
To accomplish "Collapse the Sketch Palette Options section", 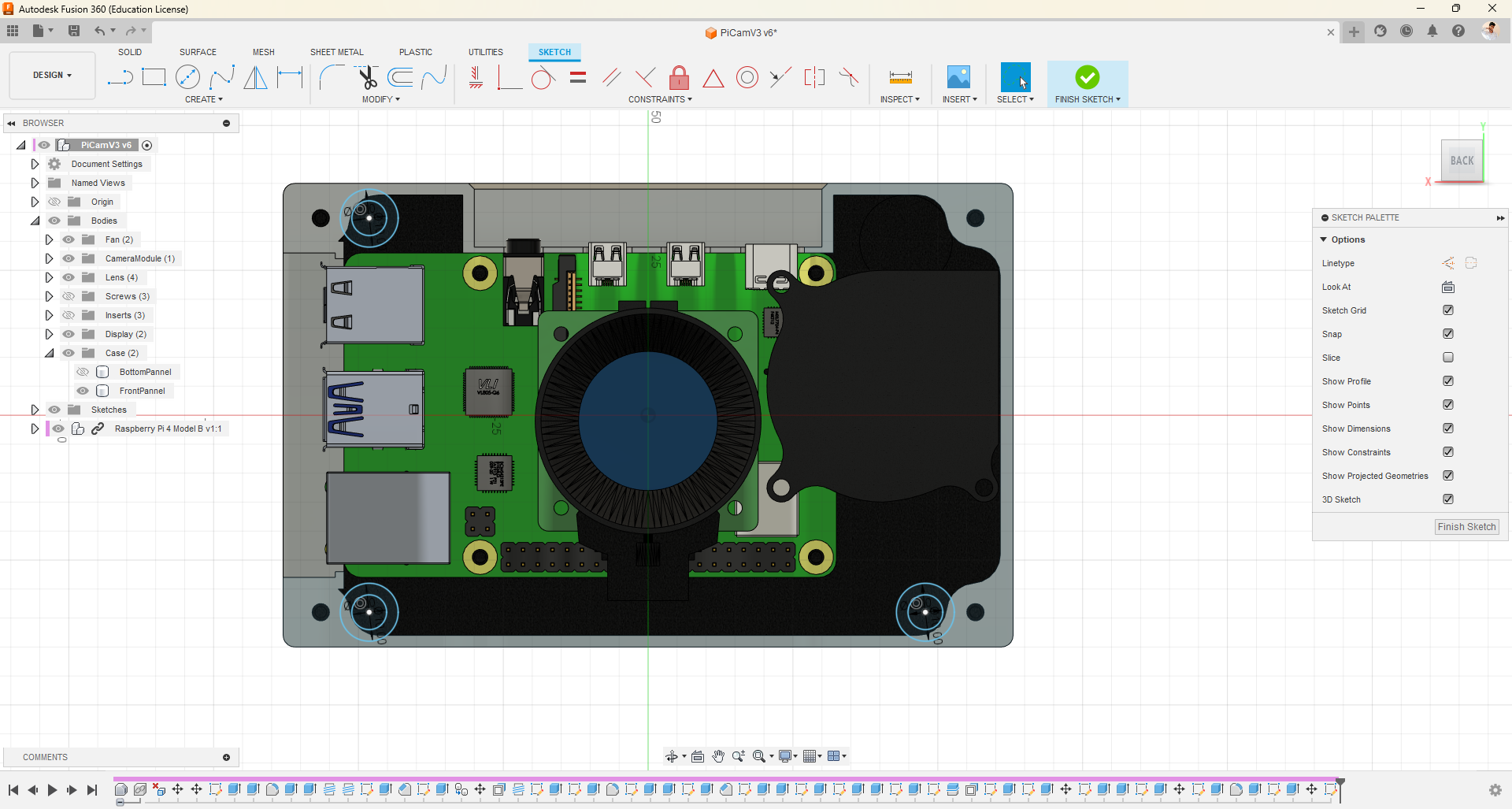I will [1324, 239].
